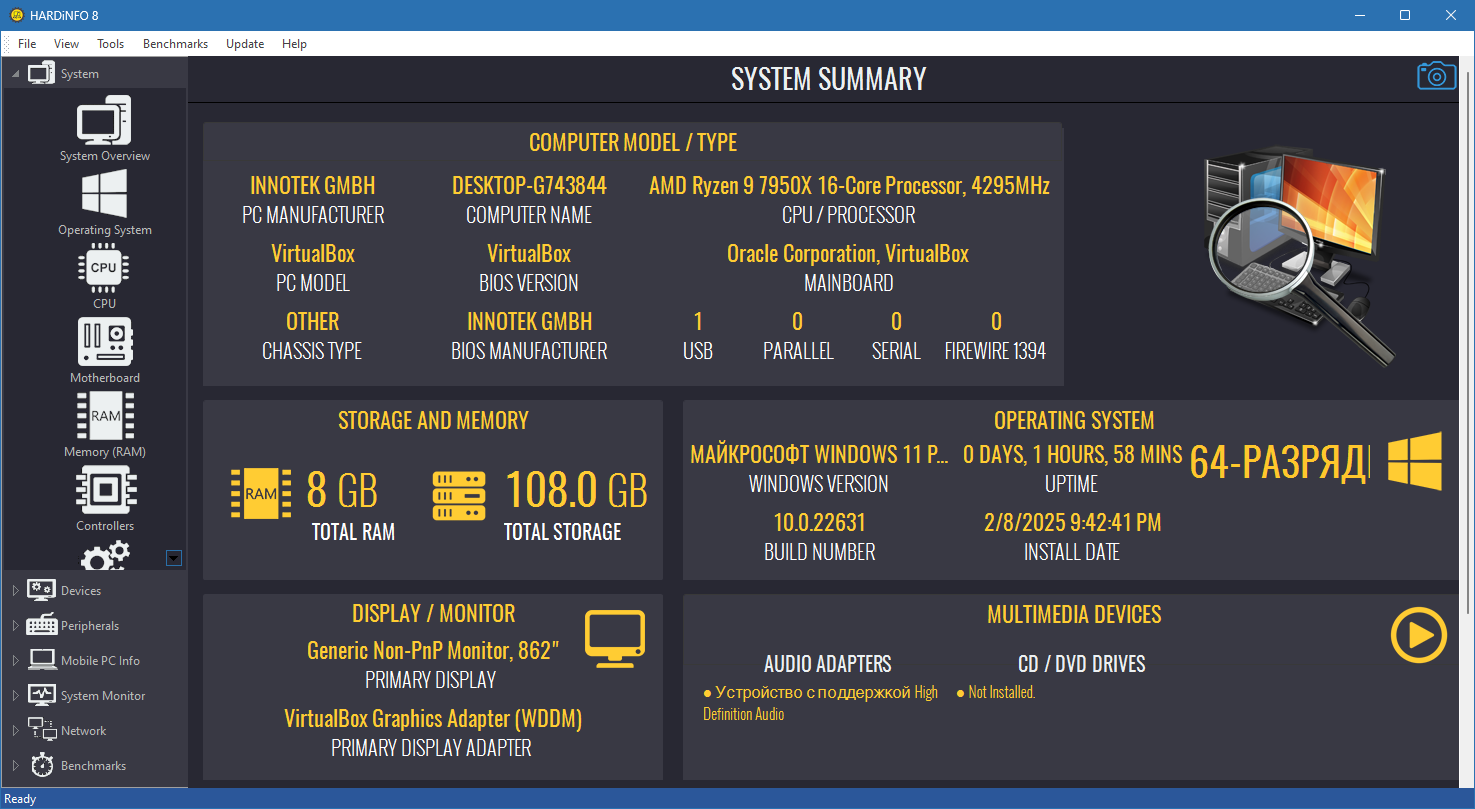Expand the Network section arrow
The height and width of the screenshot is (809, 1475).
click(x=15, y=731)
